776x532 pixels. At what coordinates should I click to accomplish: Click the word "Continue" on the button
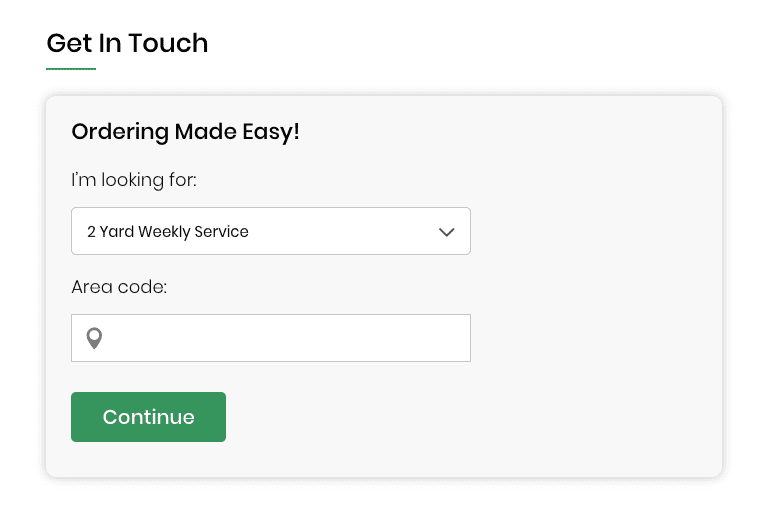point(148,417)
